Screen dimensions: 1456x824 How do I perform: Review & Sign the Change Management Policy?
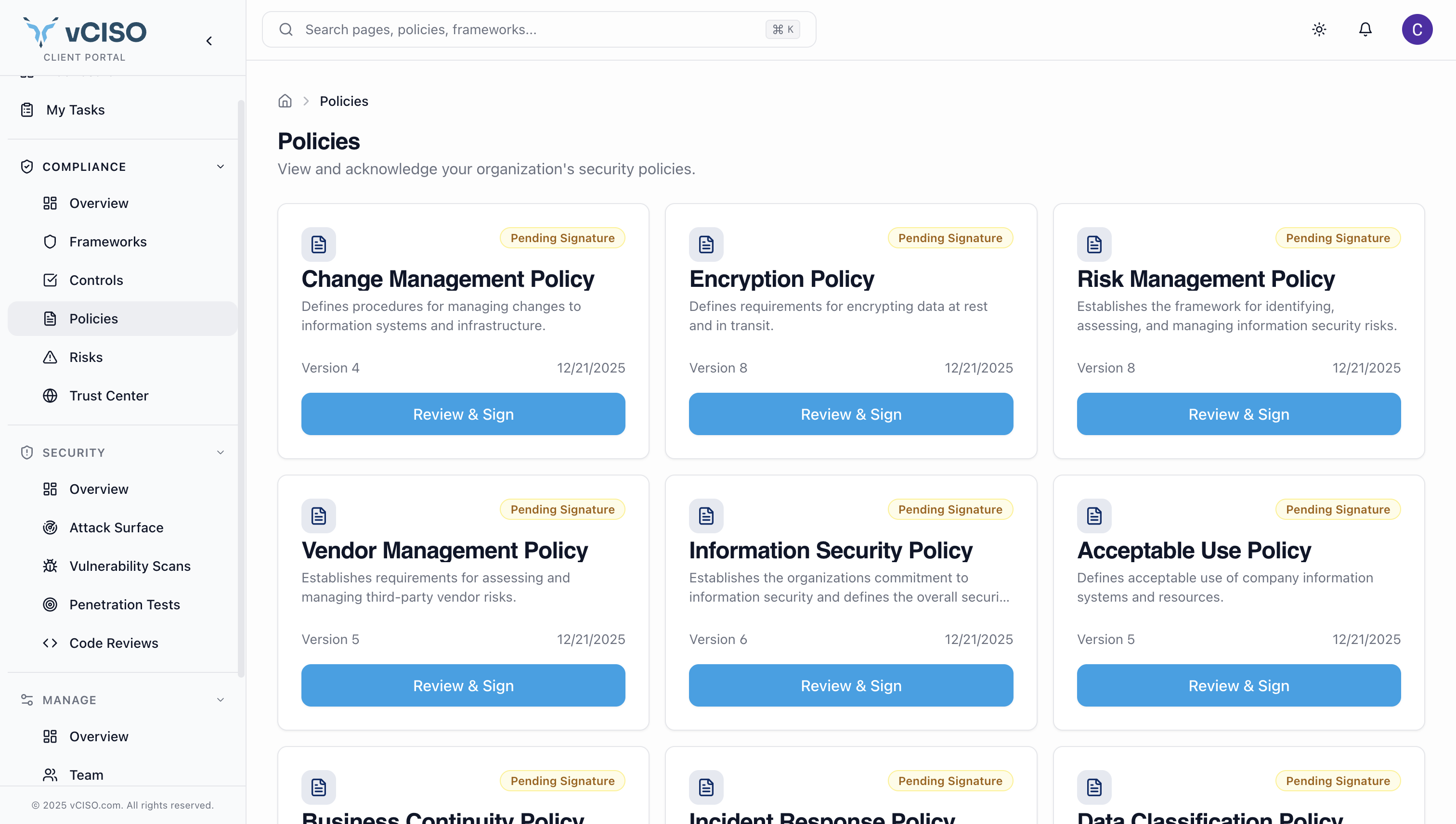coord(463,414)
